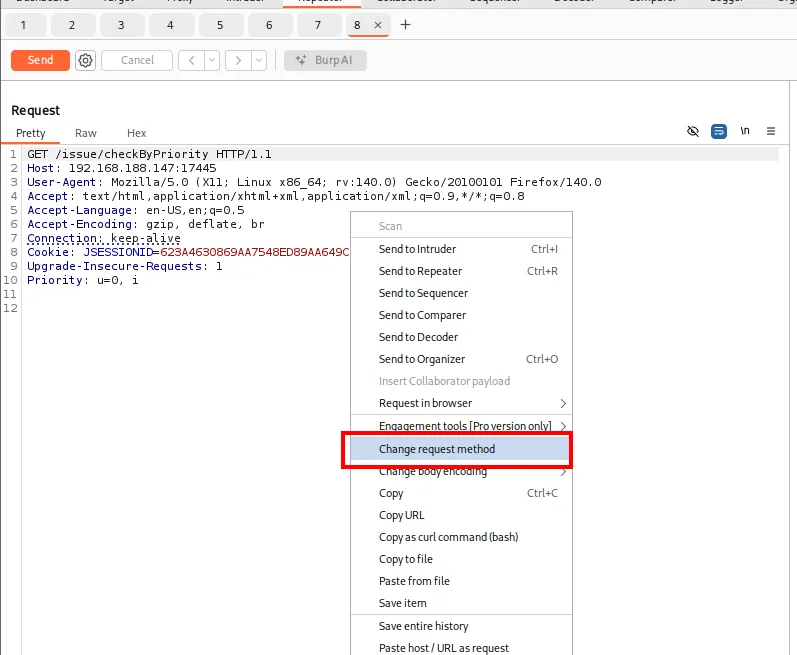Open Repeater tab 6
Screen dimensions: 797x655
(269, 25)
